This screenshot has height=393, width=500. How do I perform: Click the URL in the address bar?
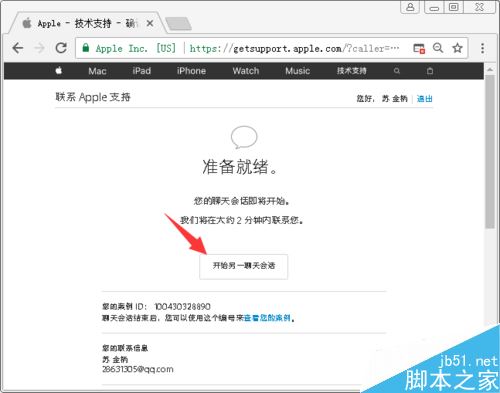point(294,49)
